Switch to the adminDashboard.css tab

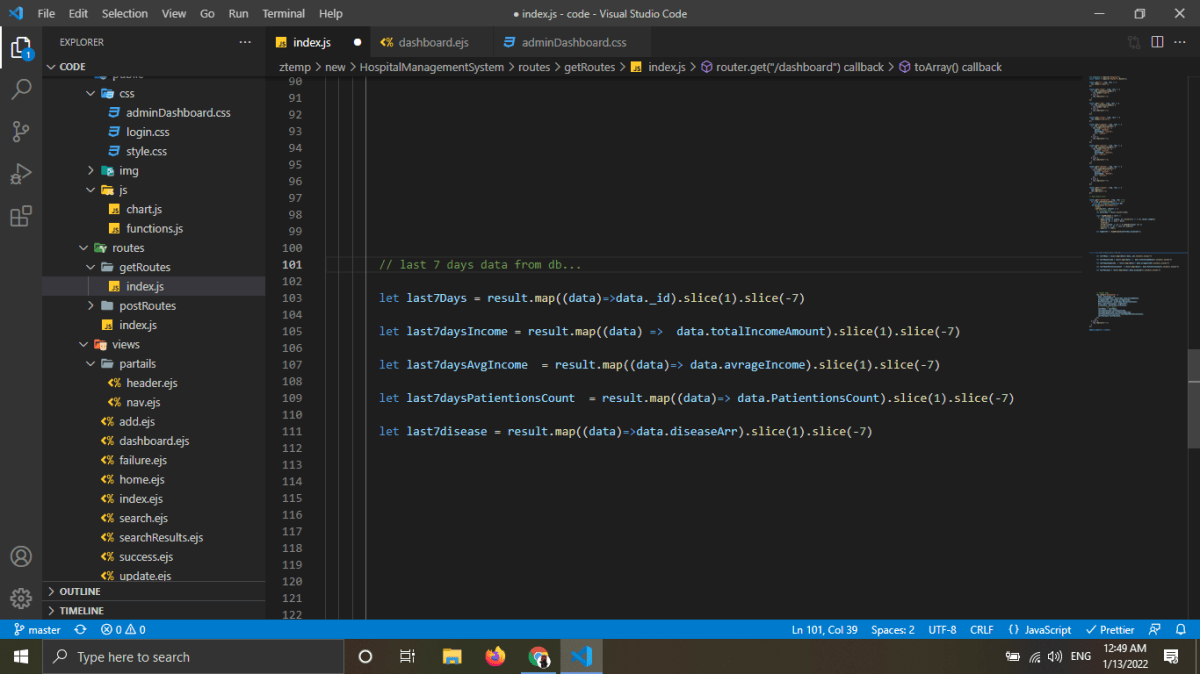pyautogui.click(x=574, y=42)
